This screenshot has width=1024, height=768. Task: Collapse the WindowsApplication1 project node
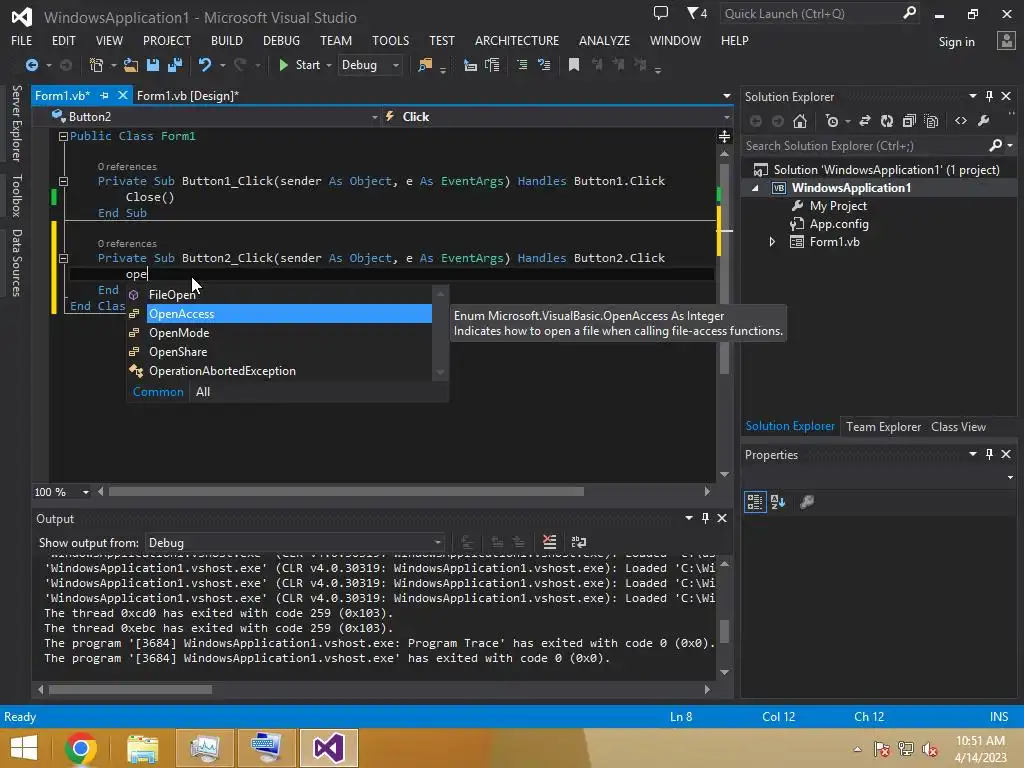coord(756,188)
